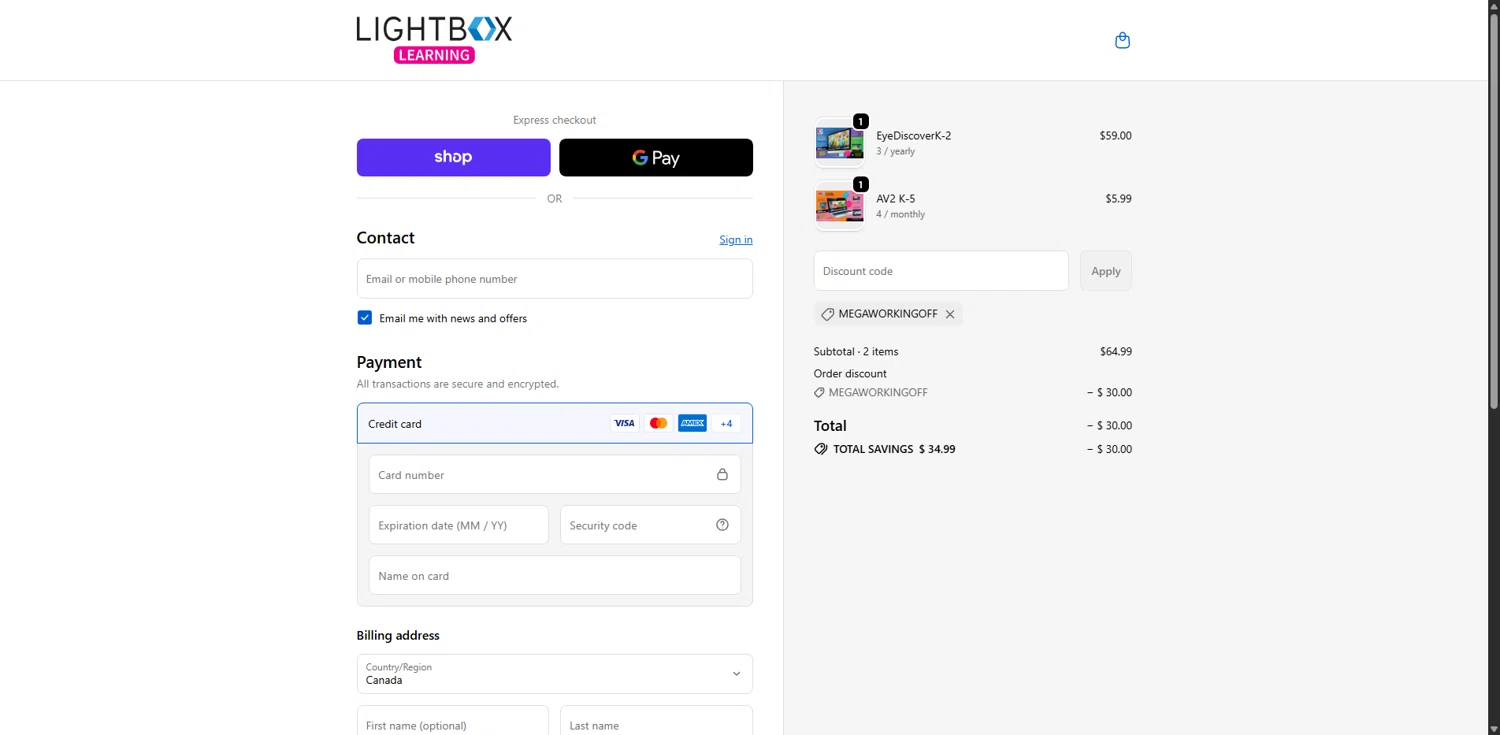This screenshot has width=1500, height=735.
Task: Click the EyeDiscoverK-2 product name
Action: 914,136
